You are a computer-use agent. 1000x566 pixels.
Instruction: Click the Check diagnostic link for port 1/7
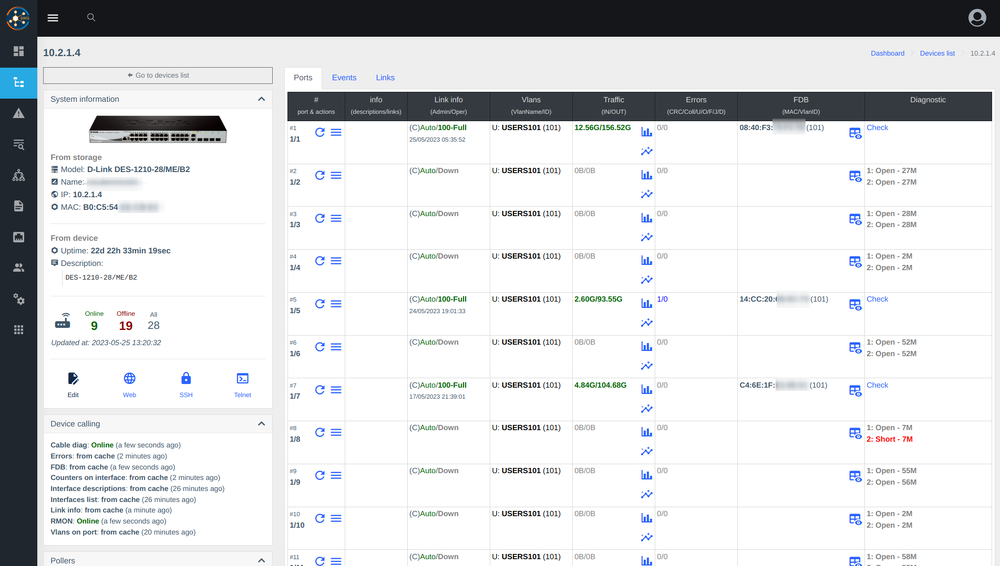877,385
